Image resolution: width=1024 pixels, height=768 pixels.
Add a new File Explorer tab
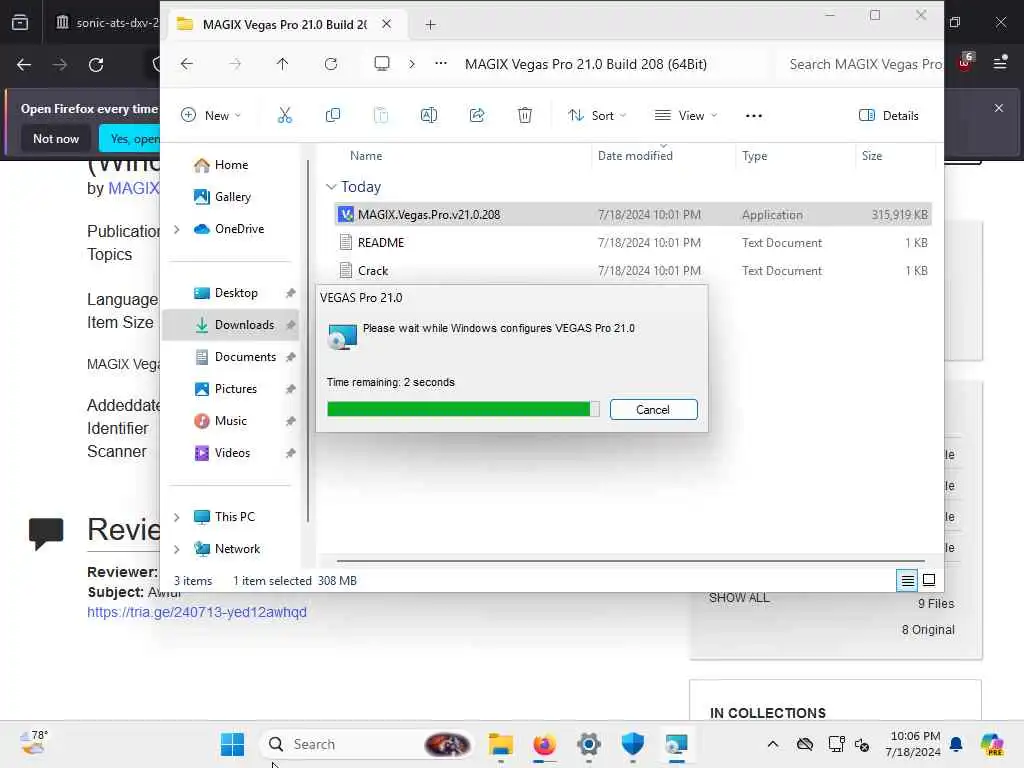pos(430,25)
